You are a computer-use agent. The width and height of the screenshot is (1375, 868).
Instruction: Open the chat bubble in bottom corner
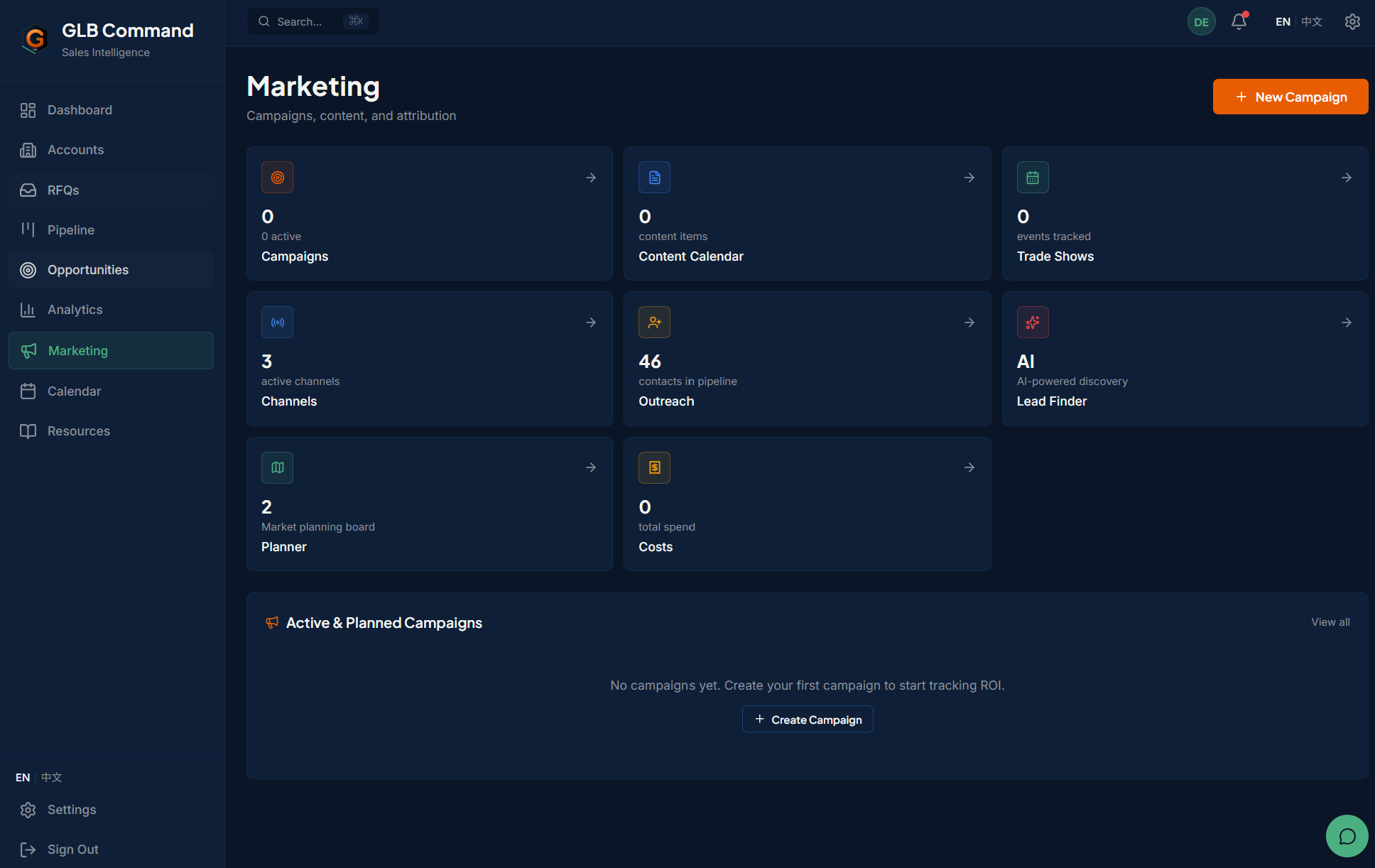(x=1347, y=836)
